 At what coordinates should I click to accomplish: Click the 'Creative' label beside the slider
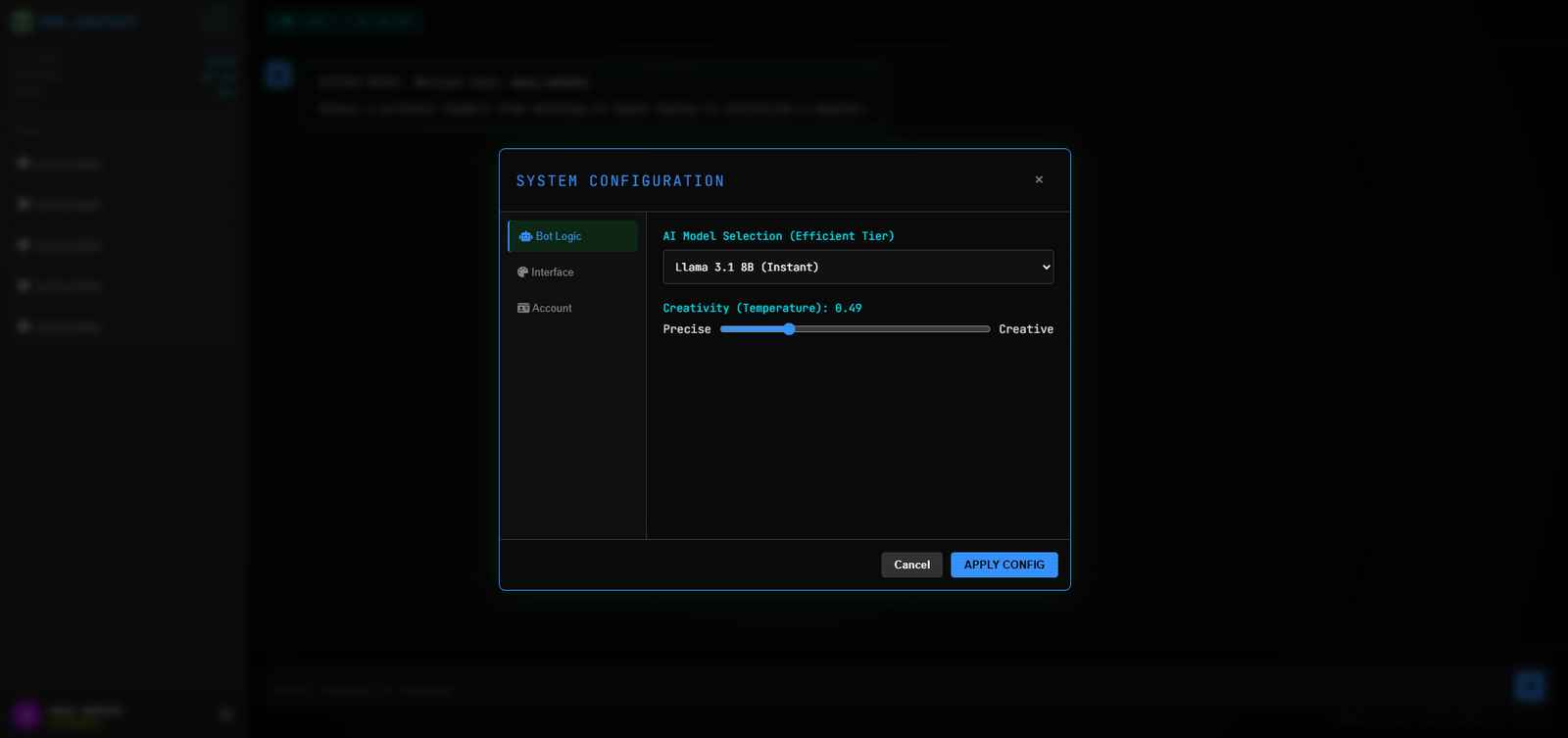1026,329
